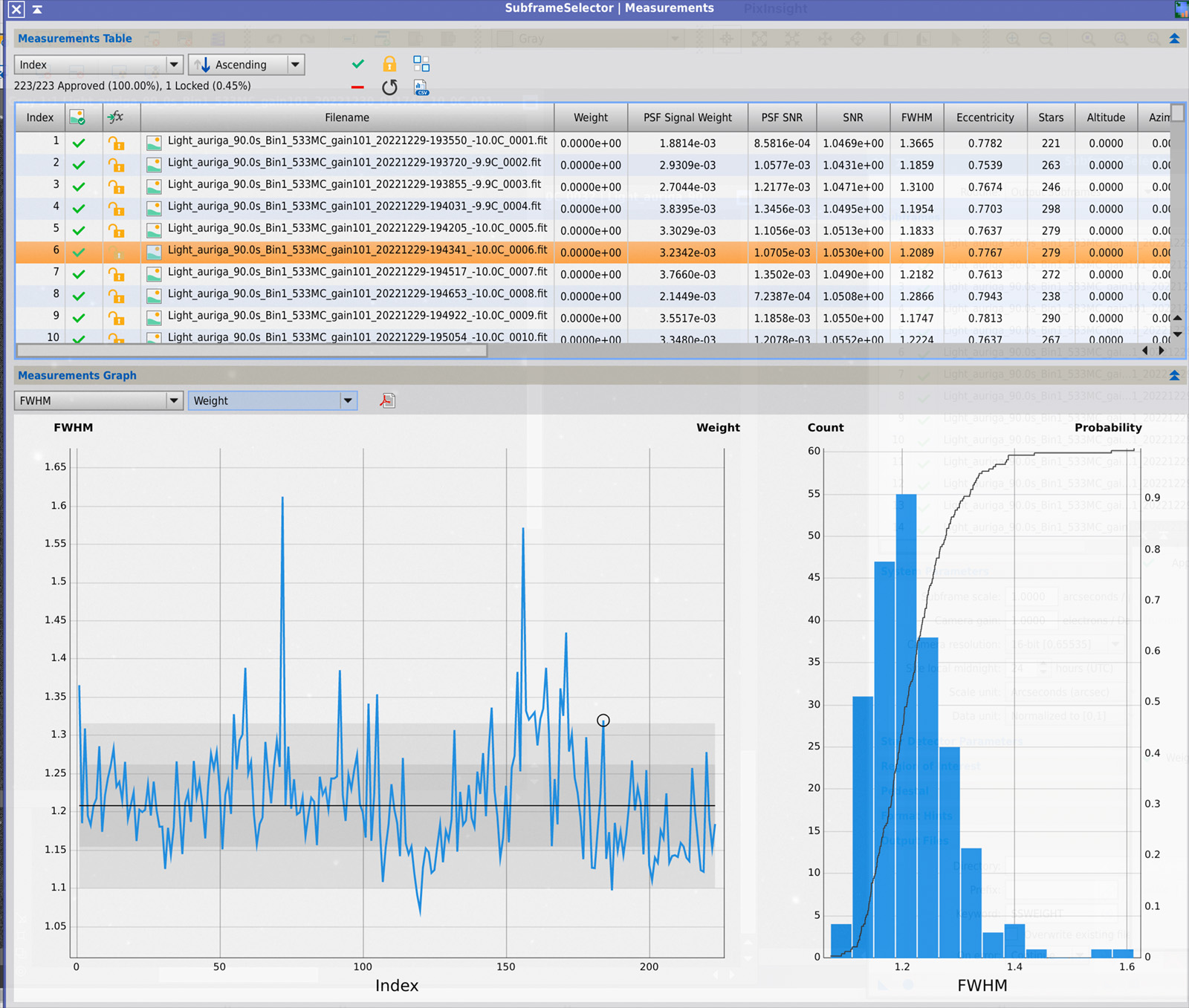Open the FWHM graph property dropdown
Viewport: 1189px width, 1008px height.
pyautogui.click(x=98, y=400)
